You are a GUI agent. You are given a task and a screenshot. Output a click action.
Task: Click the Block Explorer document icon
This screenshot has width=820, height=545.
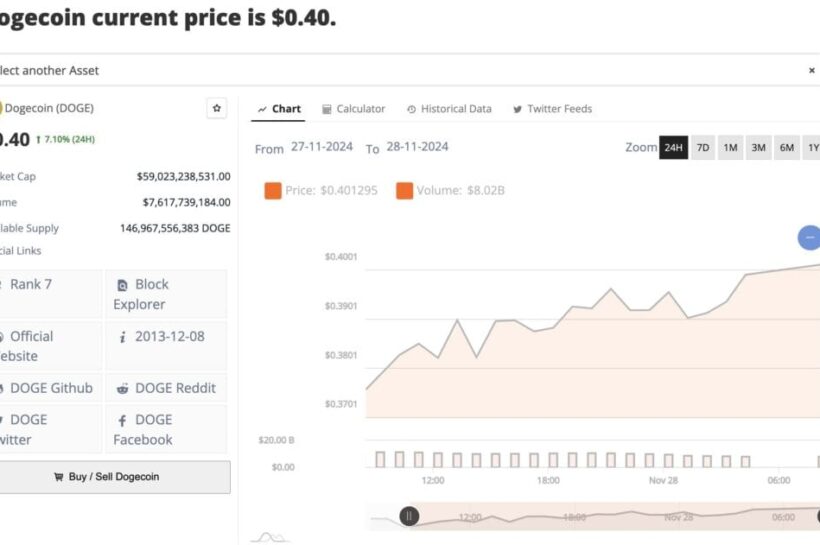coord(122,285)
